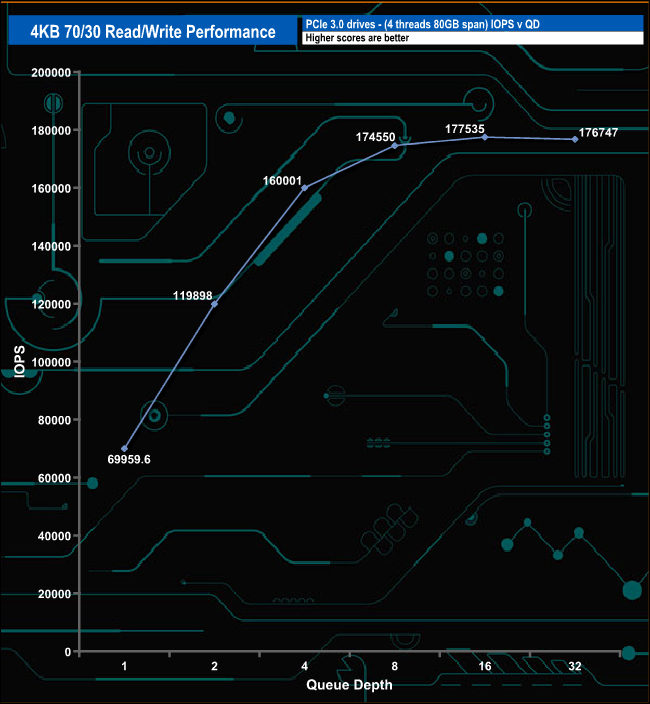The height and width of the screenshot is (704, 650).
Task: Click the chart title 4KB 70/30 Read/Write Performance
Action: [x=153, y=31]
